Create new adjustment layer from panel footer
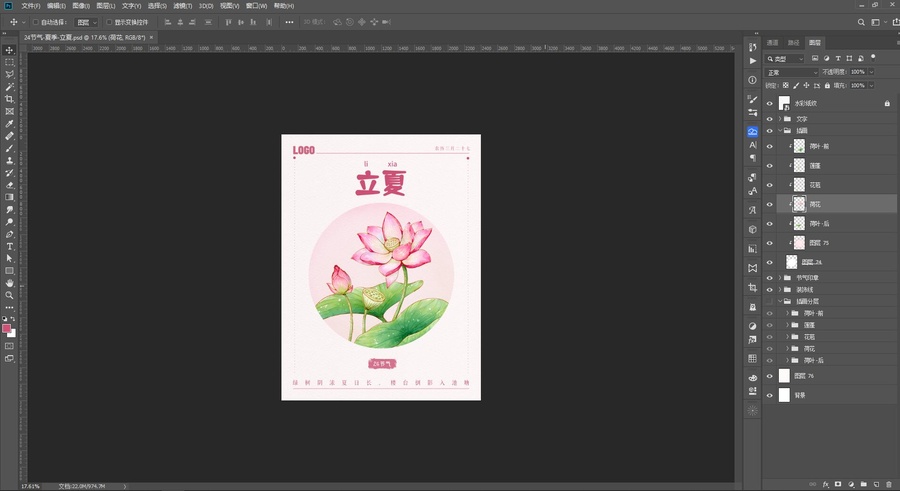Image resolution: width=900 pixels, height=491 pixels. (851, 484)
